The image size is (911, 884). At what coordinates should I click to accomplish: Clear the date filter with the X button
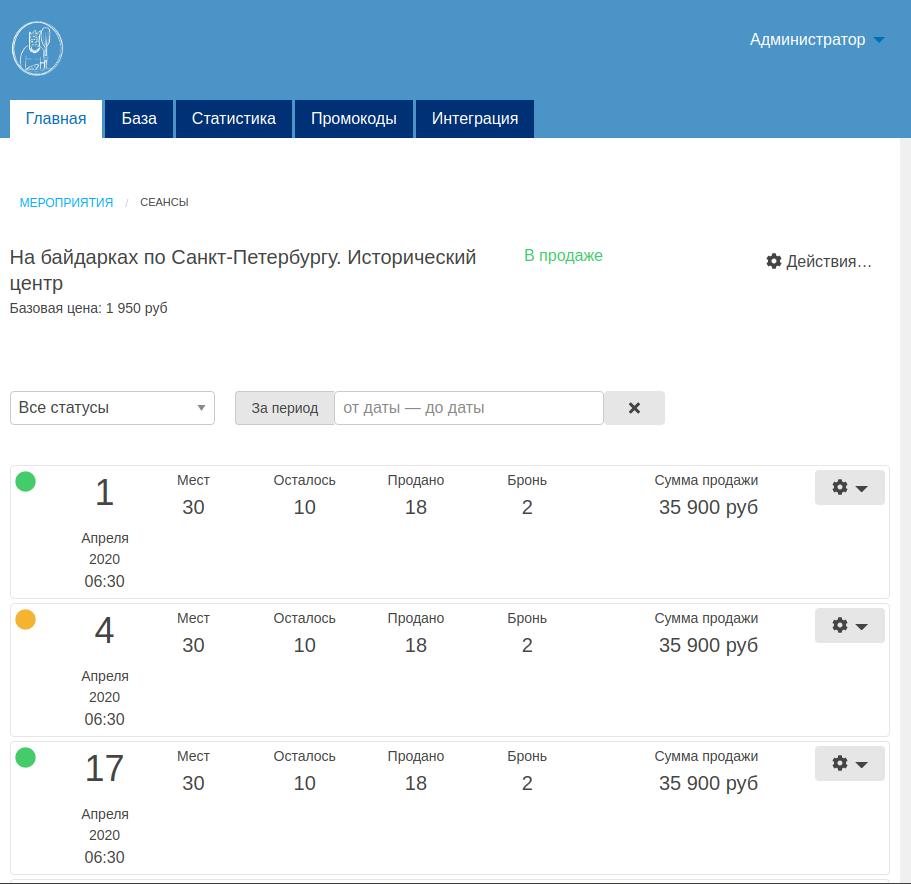(634, 408)
